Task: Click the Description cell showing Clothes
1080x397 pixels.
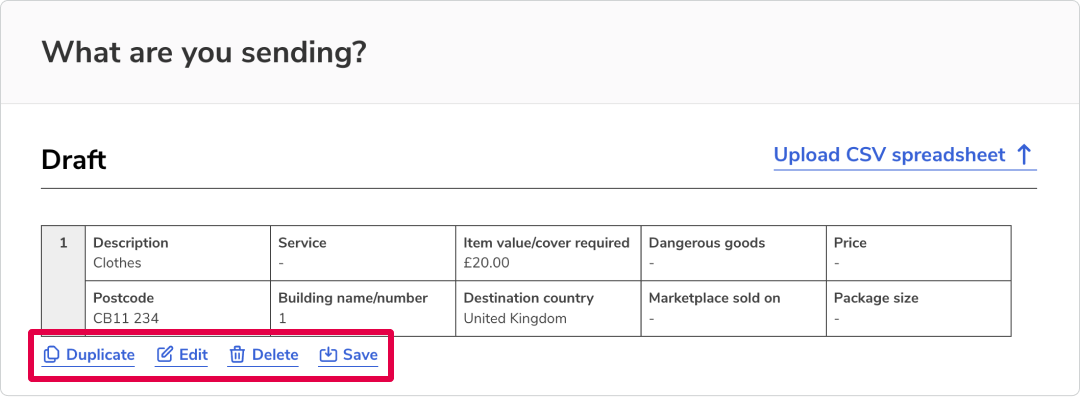Action: (x=178, y=253)
